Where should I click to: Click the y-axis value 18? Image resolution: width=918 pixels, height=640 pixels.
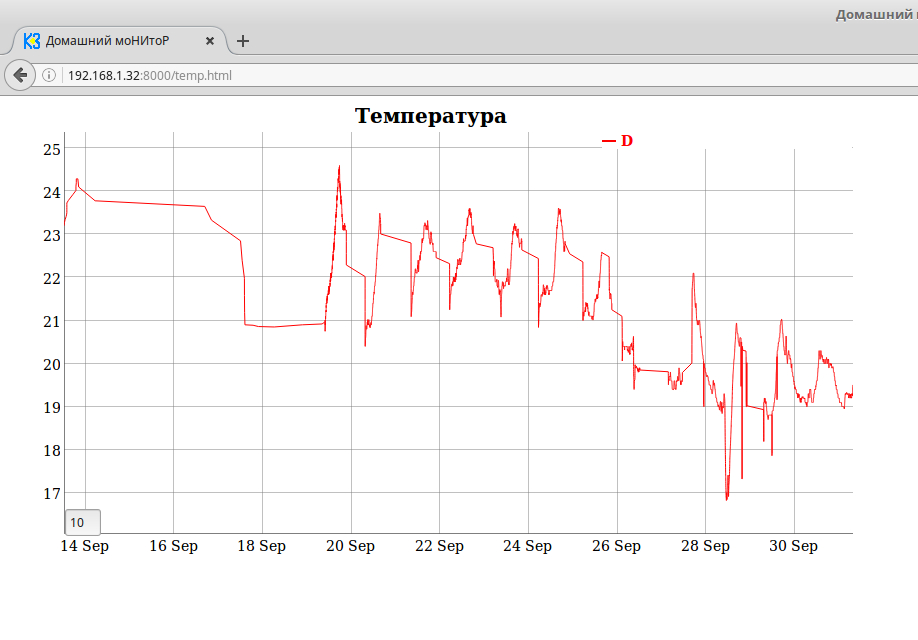click(x=52, y=451)
